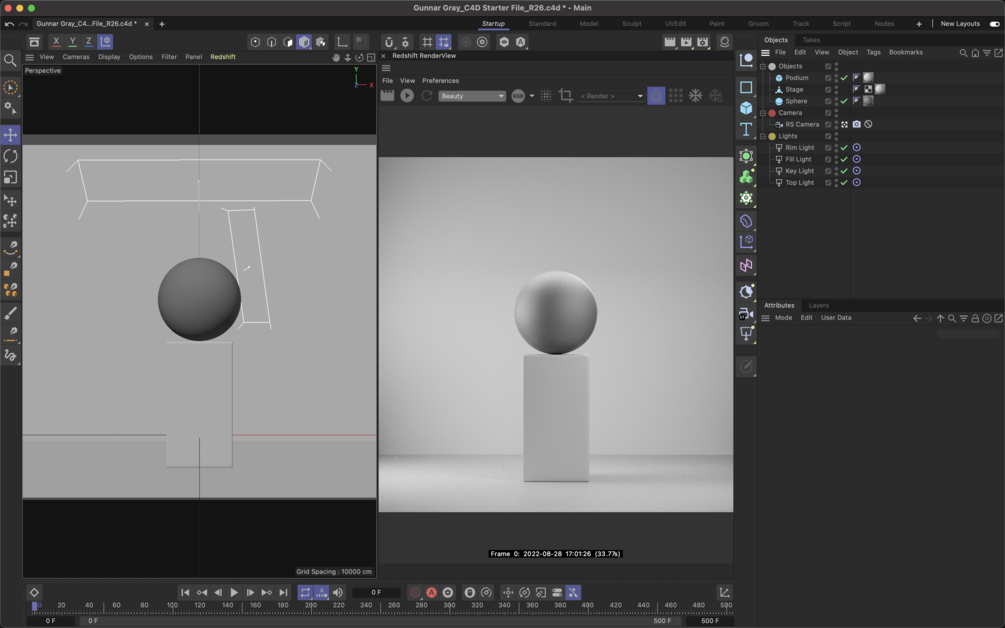Select the Stage object in object manager

pos(793,90)
